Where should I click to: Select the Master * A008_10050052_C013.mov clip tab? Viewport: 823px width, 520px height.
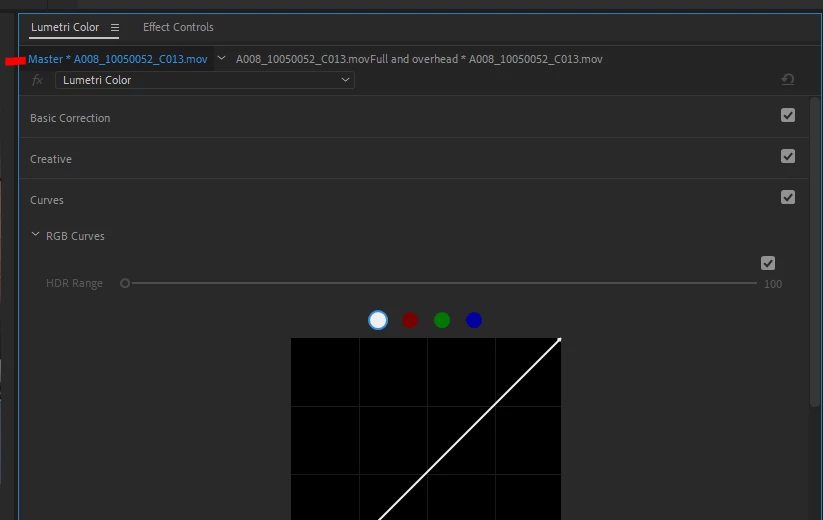click(x=118, y=59)
